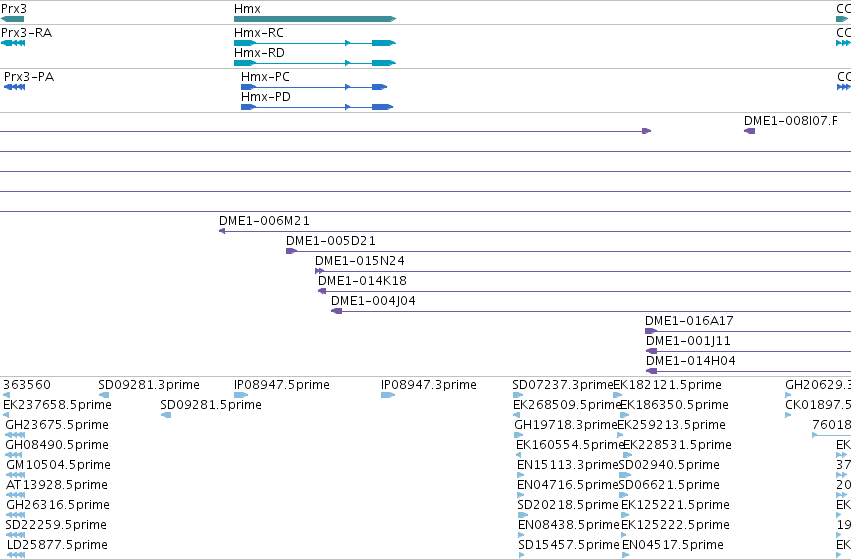
Task: Click the EK268509.5prime EST label
Action: [x=567, y=405]
